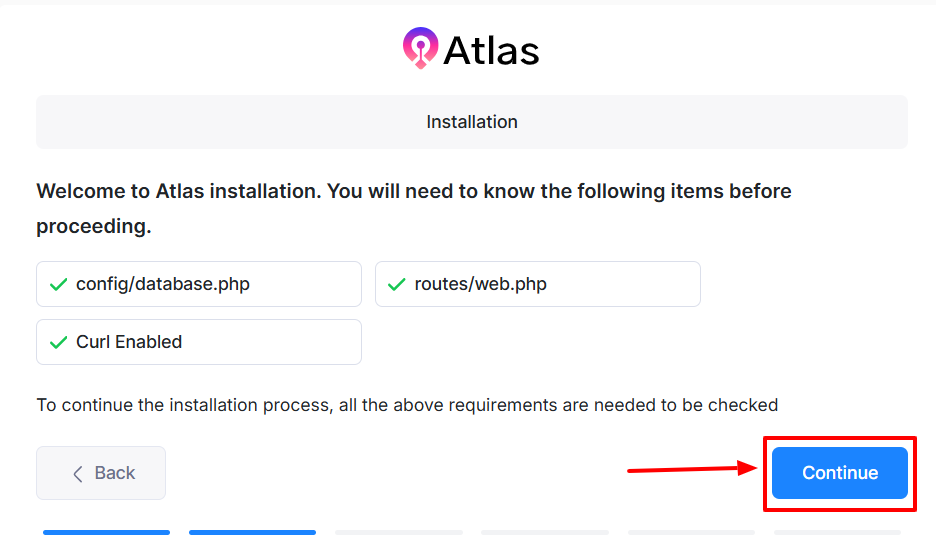Select the Installation header bar

point(472,122)
